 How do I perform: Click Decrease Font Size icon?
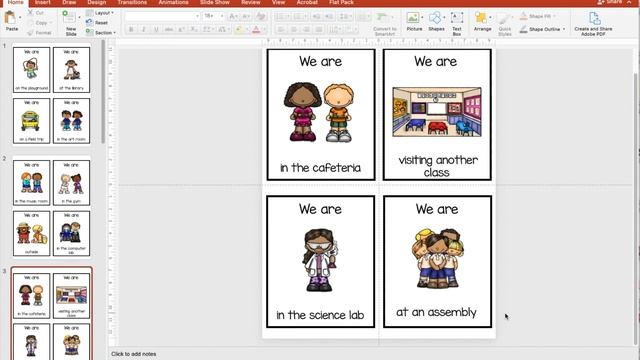point(246,16)
